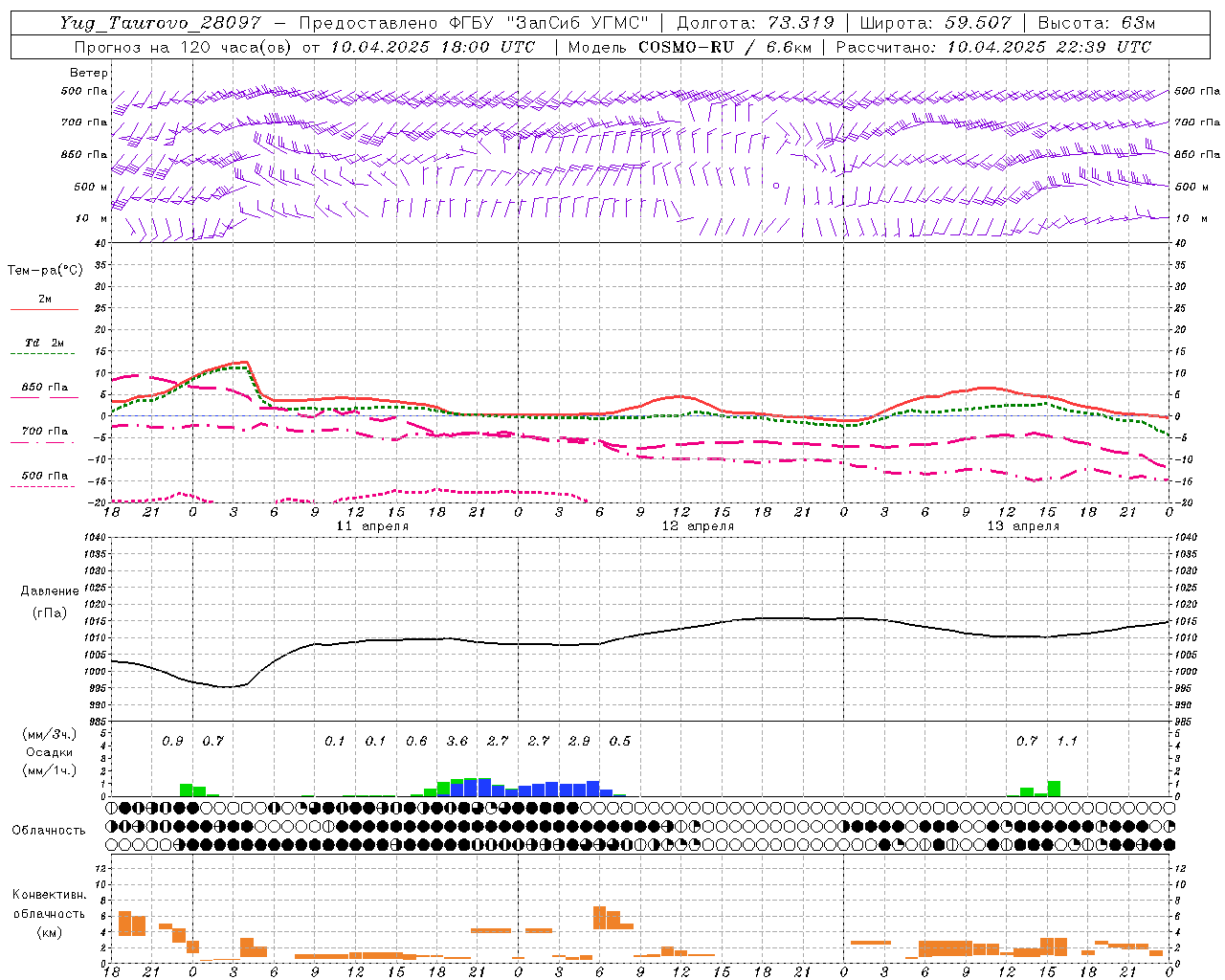Click the station name Yug_Taurovo_28097
1225x980 pixels.
point(160,23)
